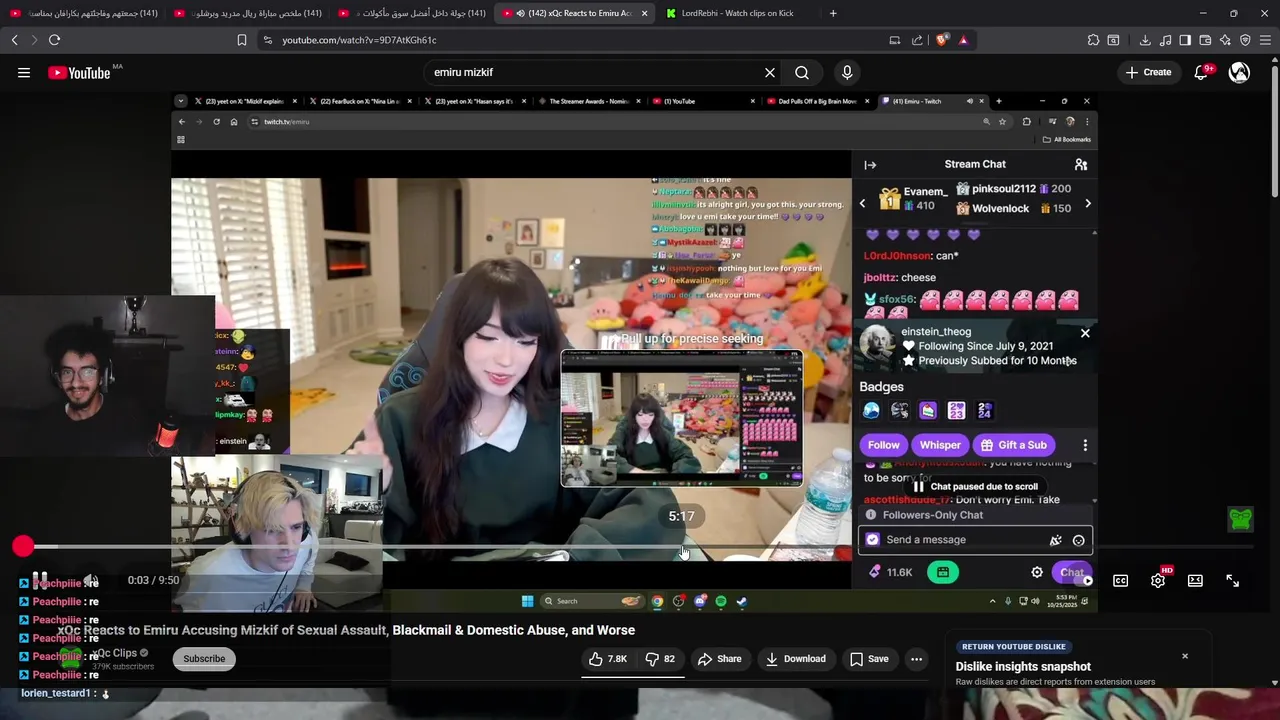Enter full screen on the player
Screen dimensions: 1280x720
coord(1232,580)
